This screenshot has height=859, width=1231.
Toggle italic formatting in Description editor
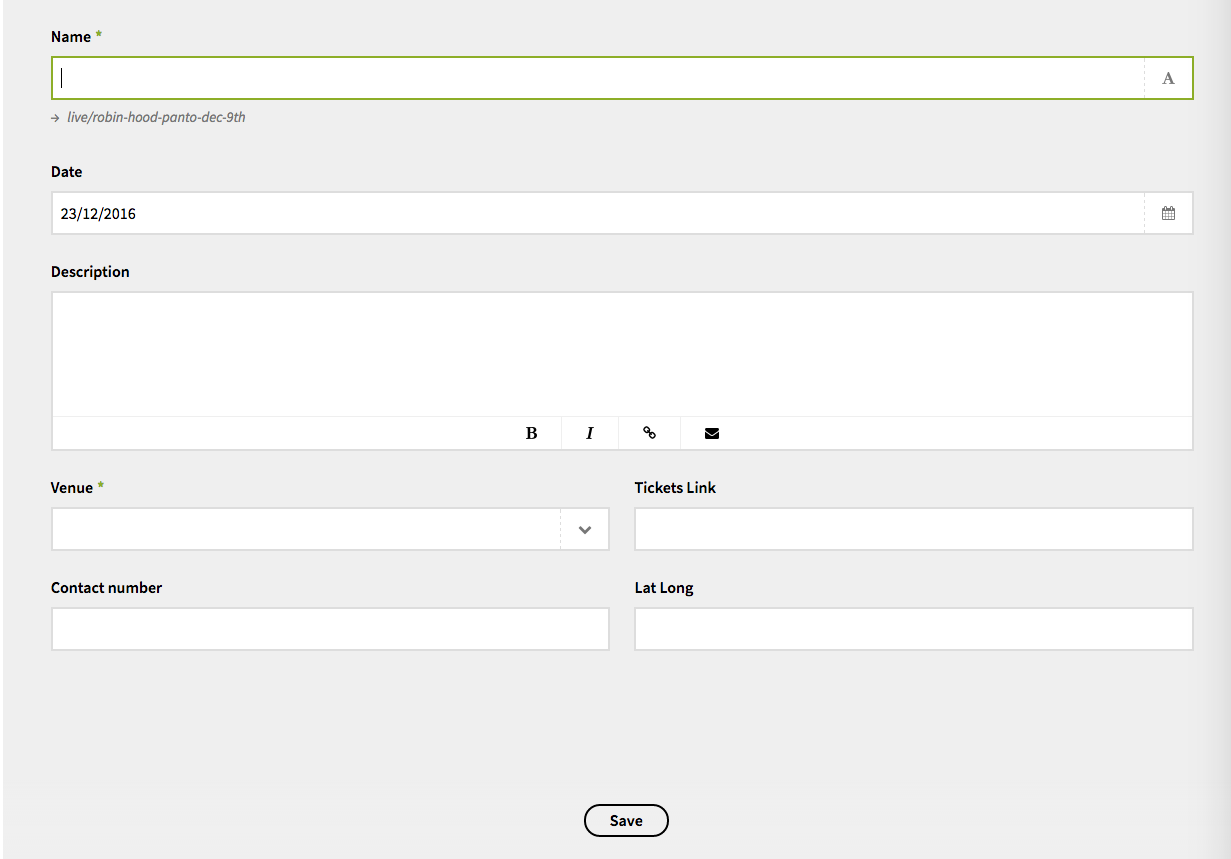[x=590, y=433]
